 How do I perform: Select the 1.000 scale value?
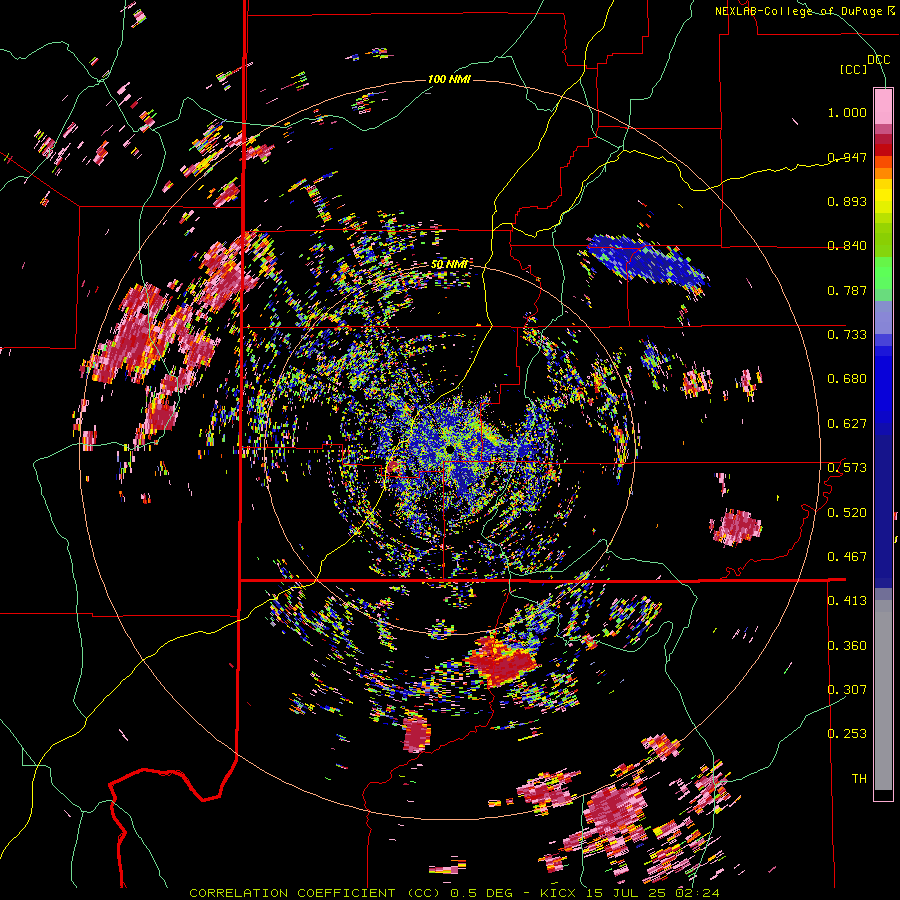click(847, 112)
